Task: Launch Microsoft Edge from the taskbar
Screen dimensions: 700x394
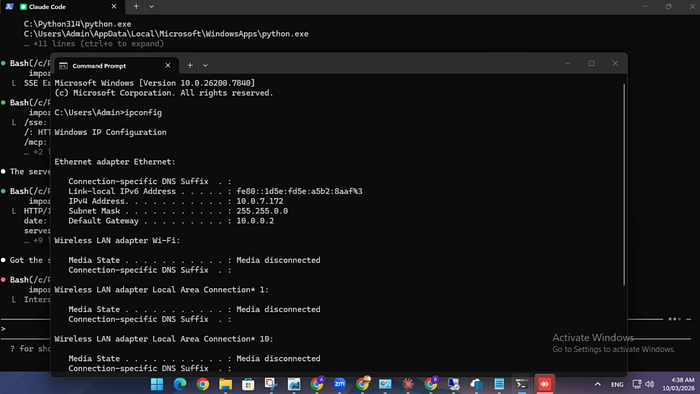Action: [180, 384]
